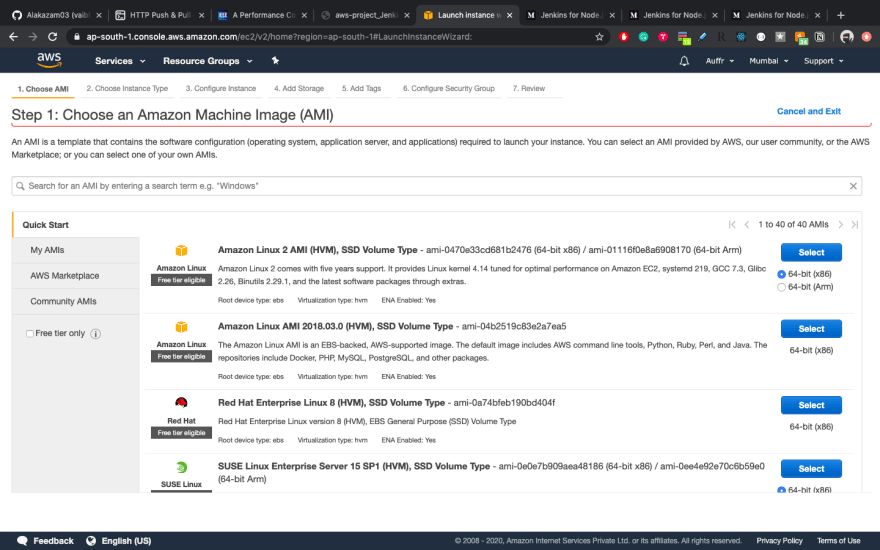Image resolution: width=880 pixels, height=550 pixels.
Task: Jump to last page of AMI list
Action: (x=855, y=224)
